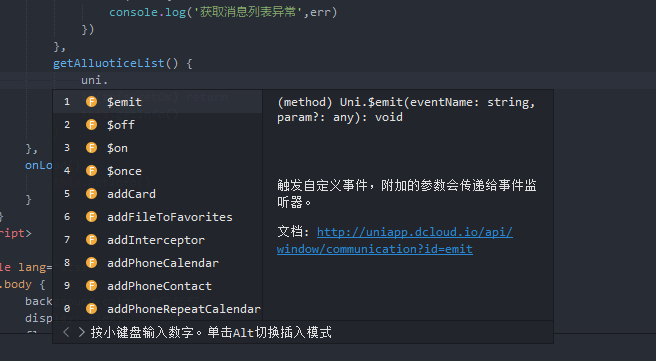
Task: Open the uniapp.dcloud.io documentation link
Action: 395,241
